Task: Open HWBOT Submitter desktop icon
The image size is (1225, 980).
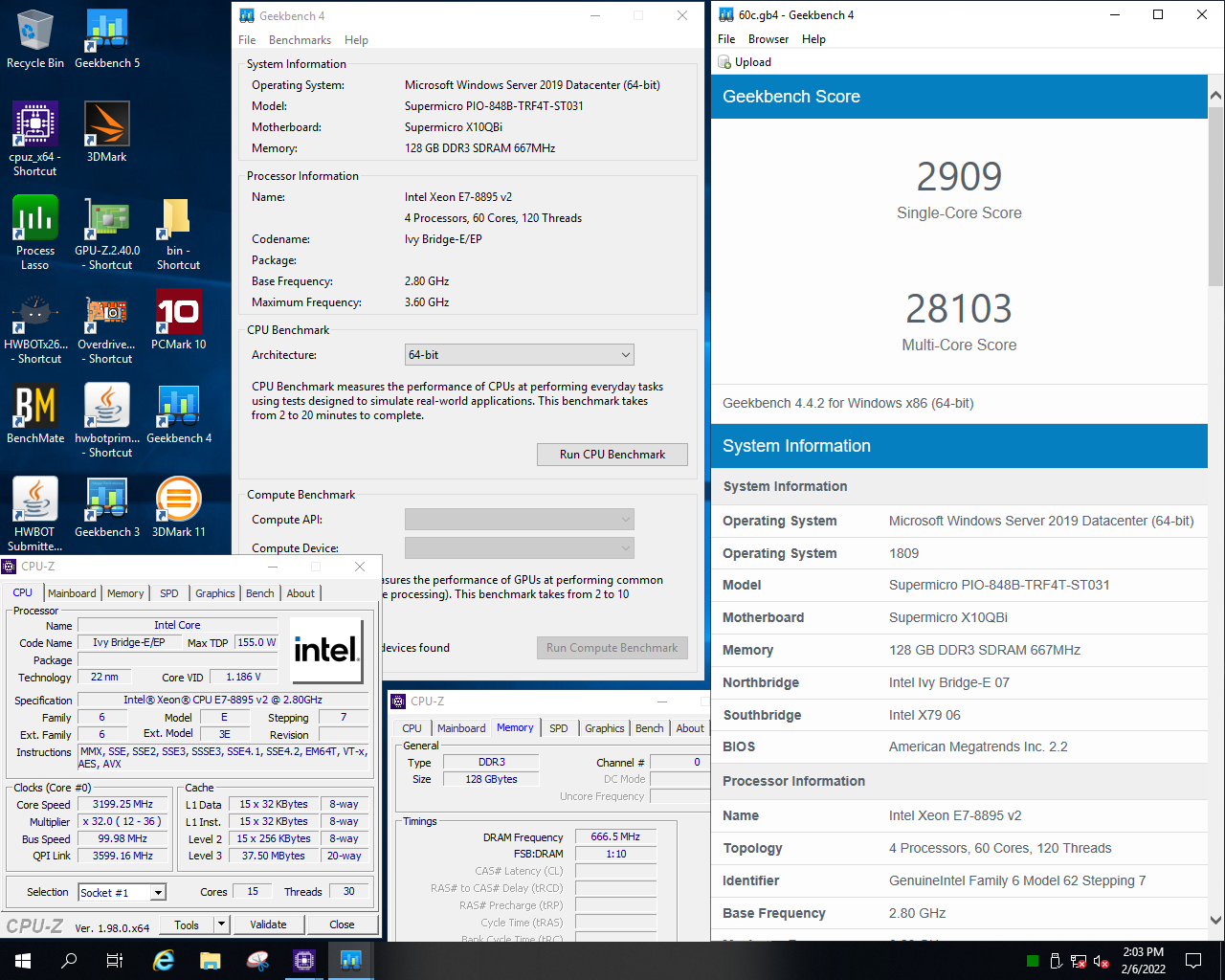Action: [x=35, y=514]
